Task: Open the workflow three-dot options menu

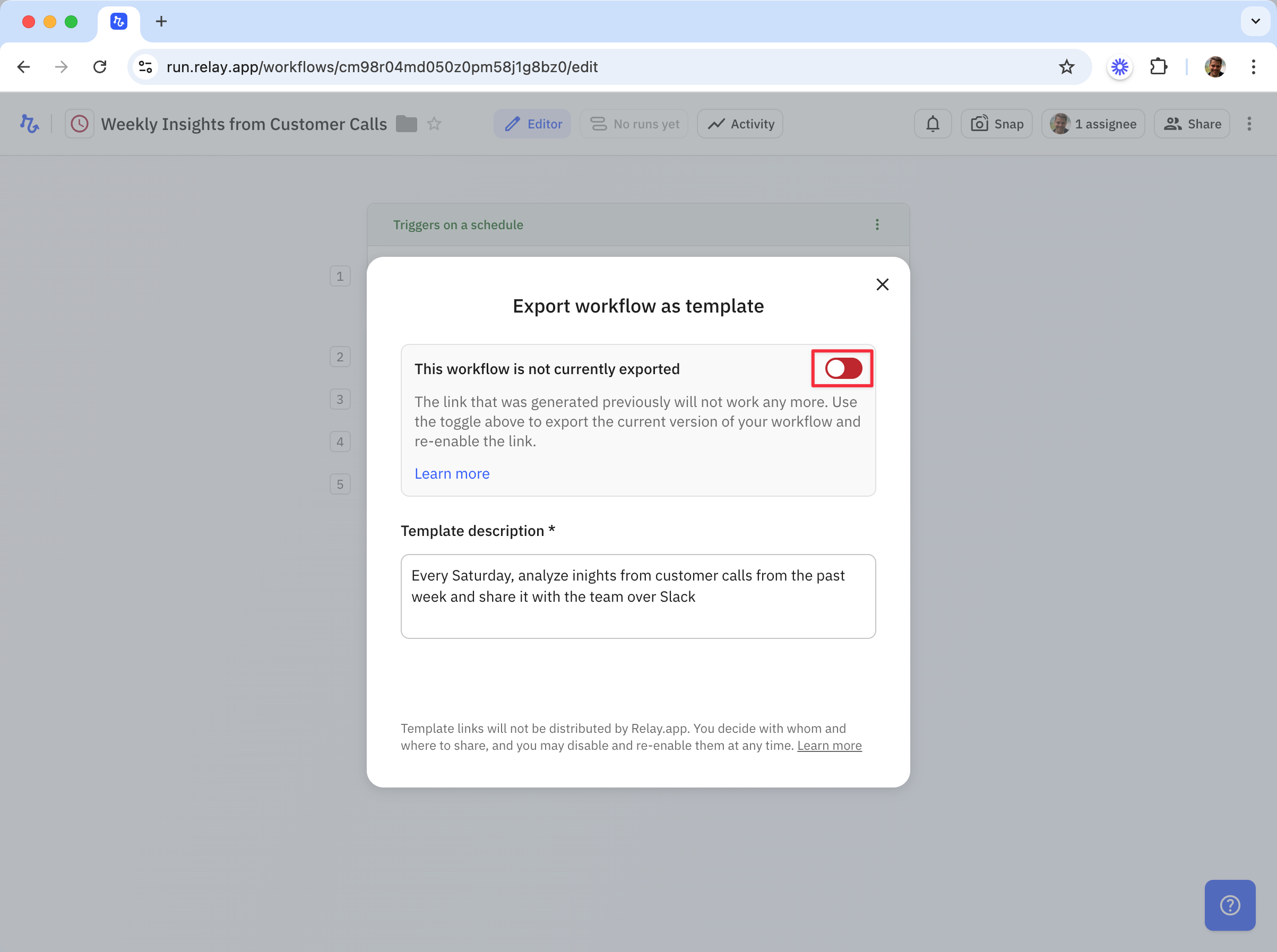Action: [1249, 124]
